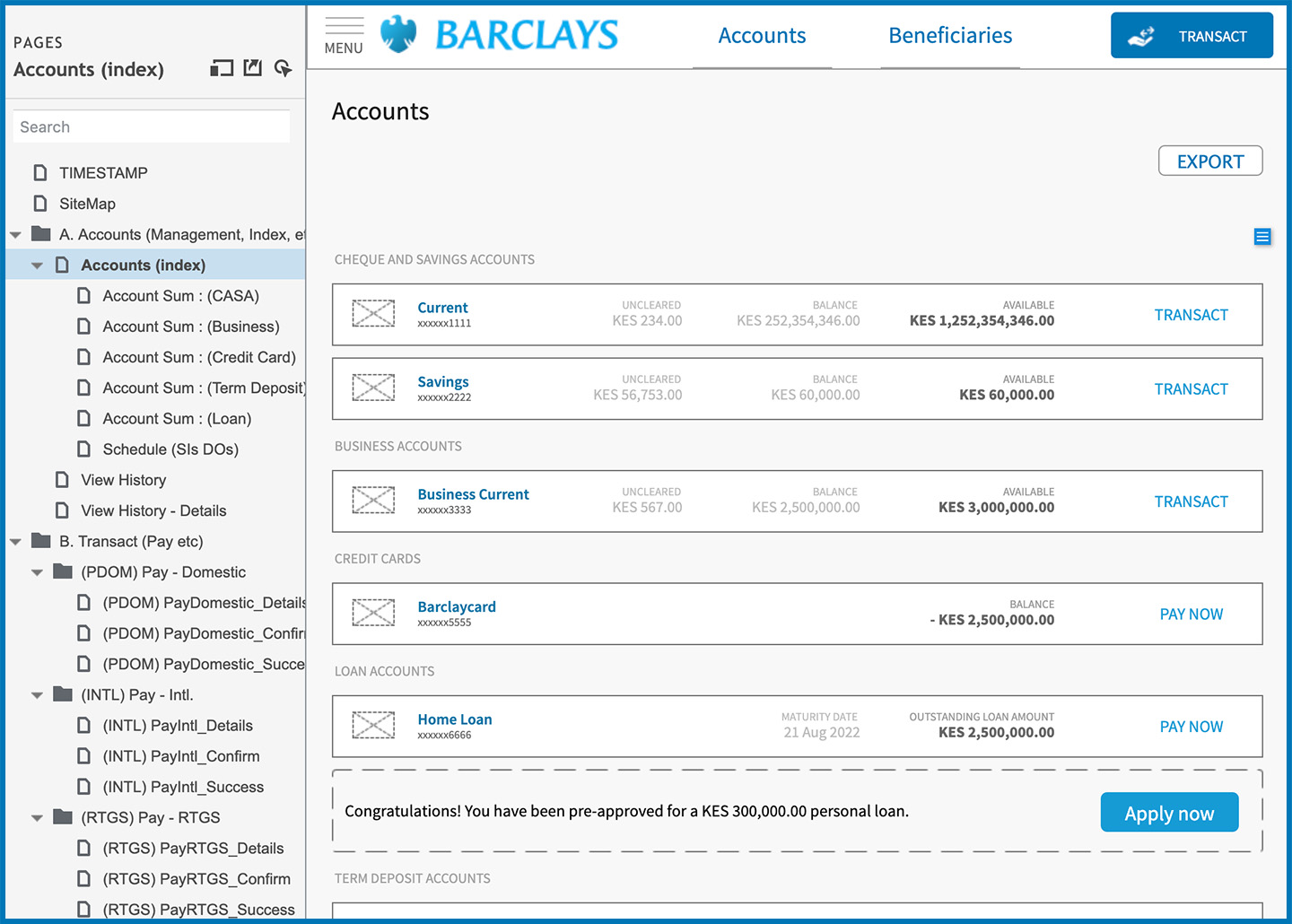
Task: Collapse the B. Transact folder arrow
Action: pos(15,542)
